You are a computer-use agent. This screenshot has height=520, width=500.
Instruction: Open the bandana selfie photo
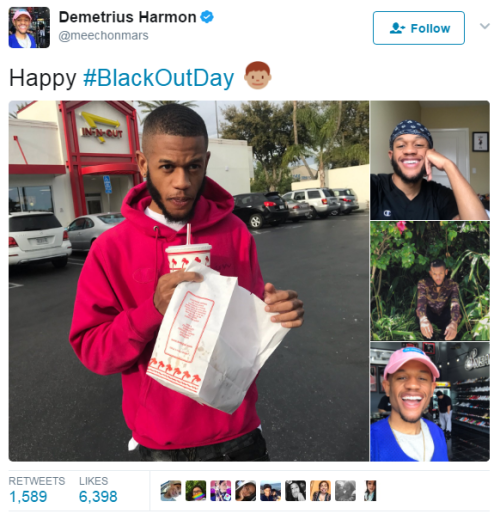(430, 160)
